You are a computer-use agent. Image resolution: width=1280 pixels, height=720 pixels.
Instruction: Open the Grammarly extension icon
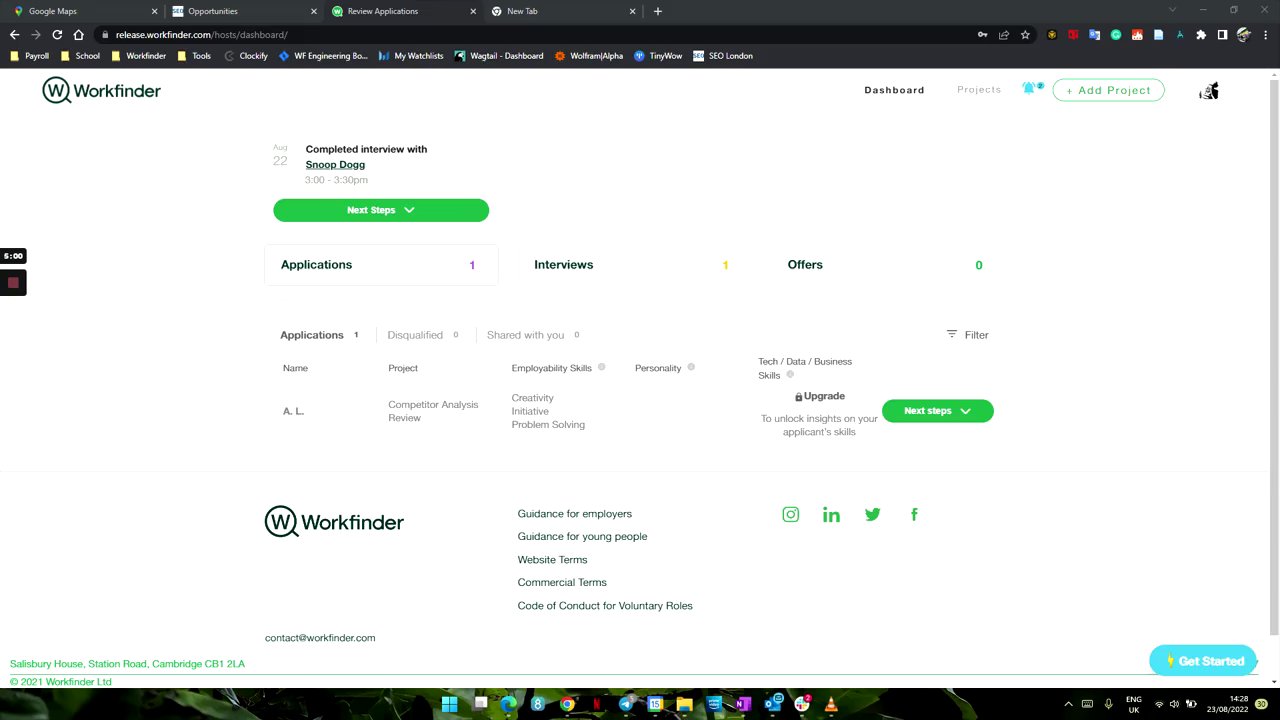tap(1116, 35)
